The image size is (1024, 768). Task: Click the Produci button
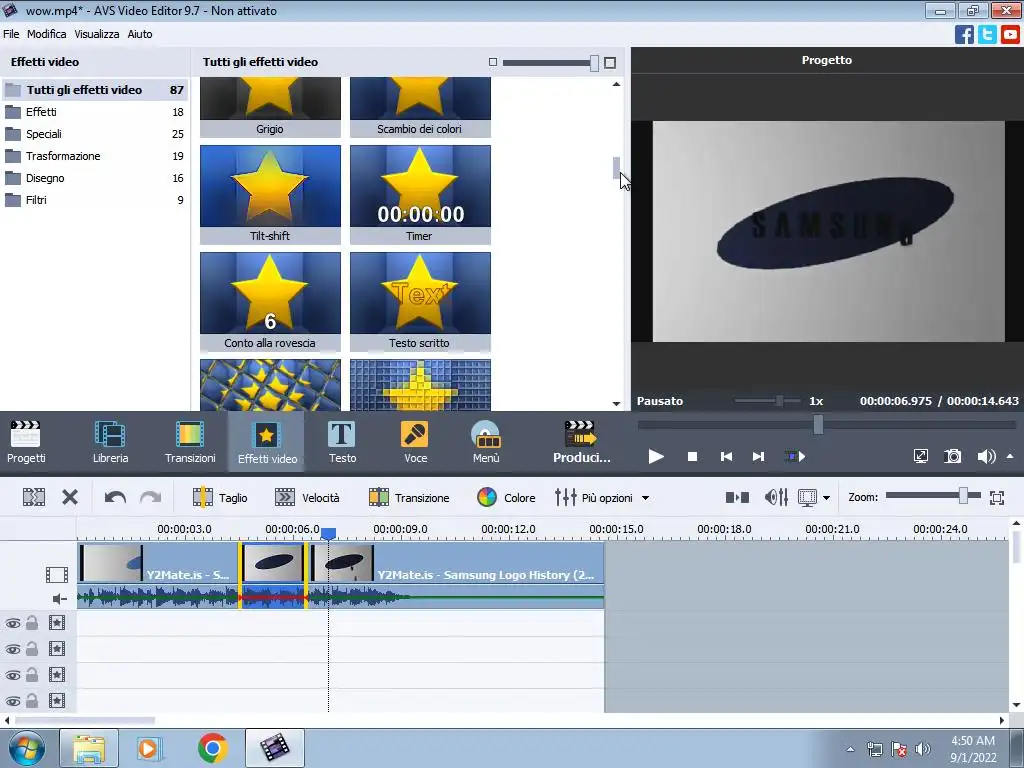(x=581, y=442)
